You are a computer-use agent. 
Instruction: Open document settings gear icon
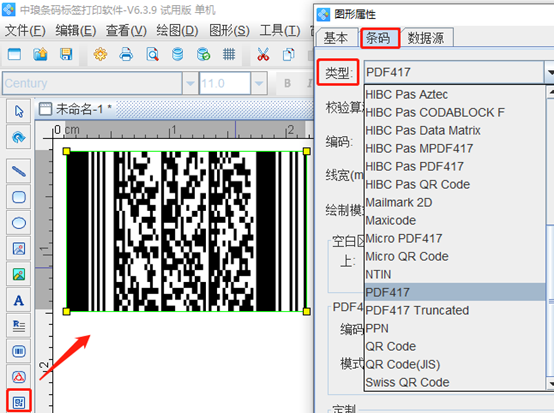(100, 54)
